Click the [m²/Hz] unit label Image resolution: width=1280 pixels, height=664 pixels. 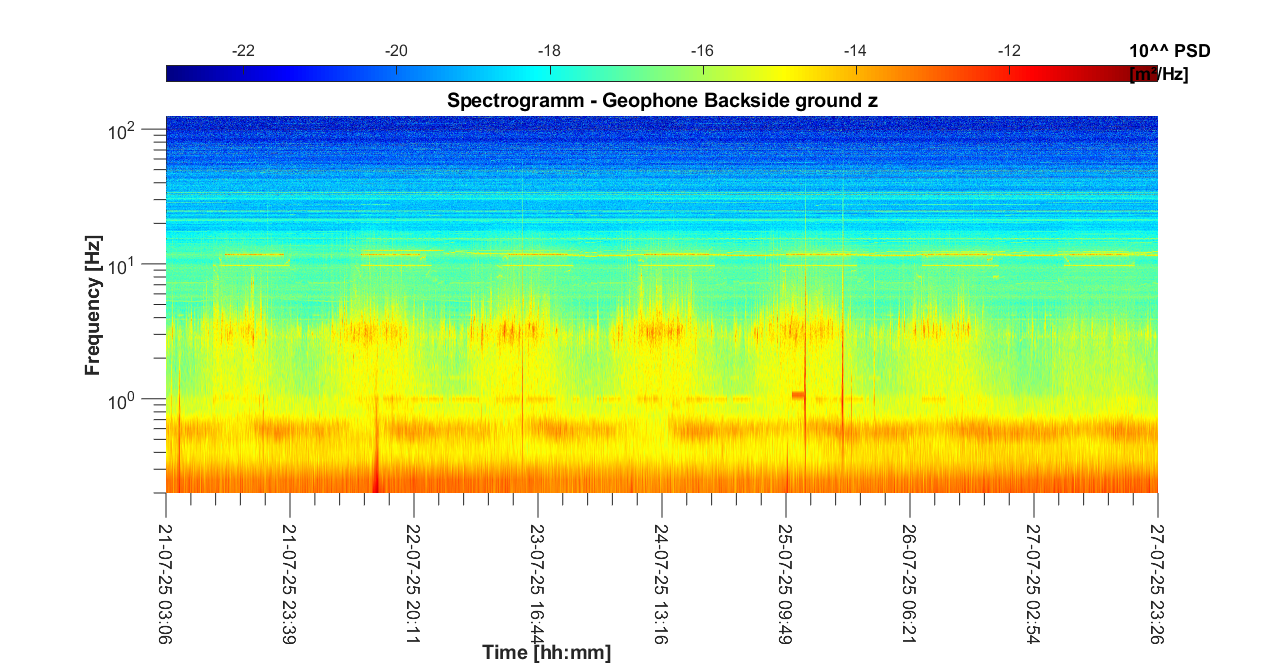coord(1158,74)
